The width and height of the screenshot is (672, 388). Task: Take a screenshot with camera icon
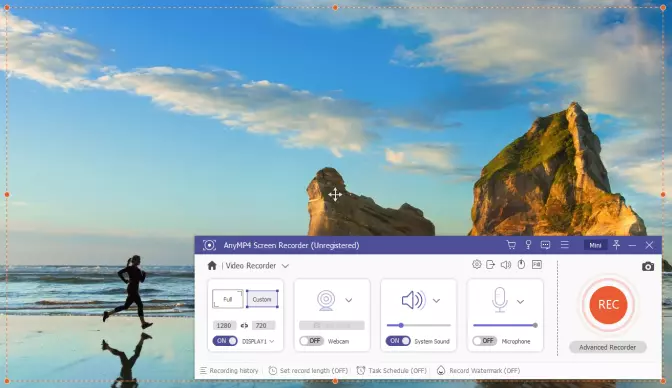click(648, 267)
